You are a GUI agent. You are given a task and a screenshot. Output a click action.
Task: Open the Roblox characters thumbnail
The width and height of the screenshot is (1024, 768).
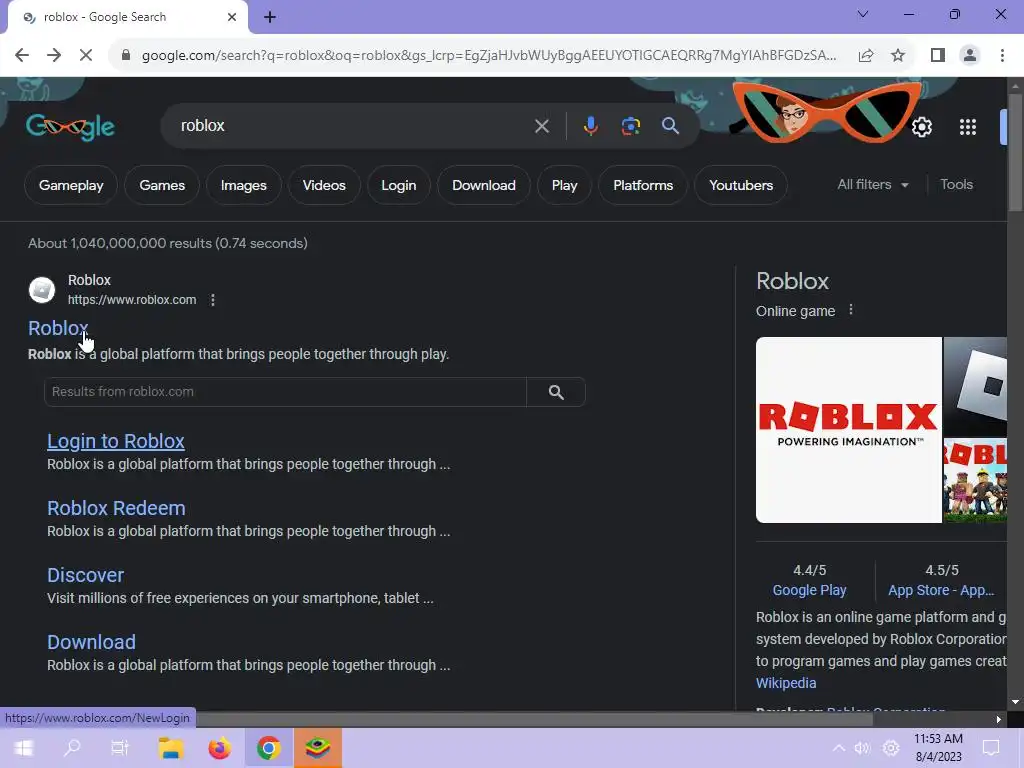[x=975, y=481]
